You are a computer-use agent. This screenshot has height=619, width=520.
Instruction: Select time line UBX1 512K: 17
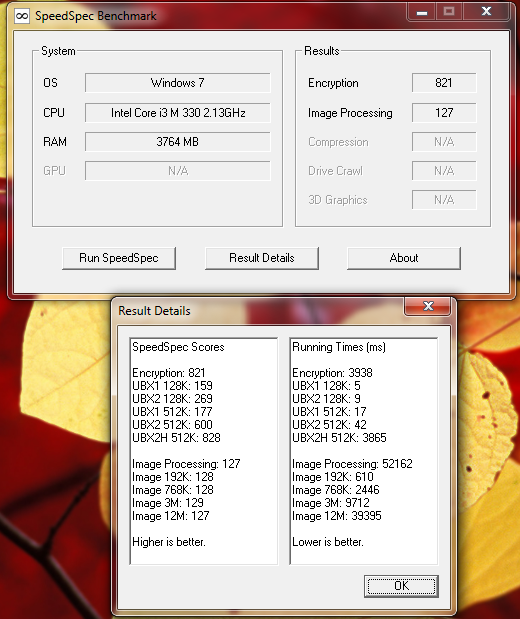pyautogui.click(x=329, y=412)
